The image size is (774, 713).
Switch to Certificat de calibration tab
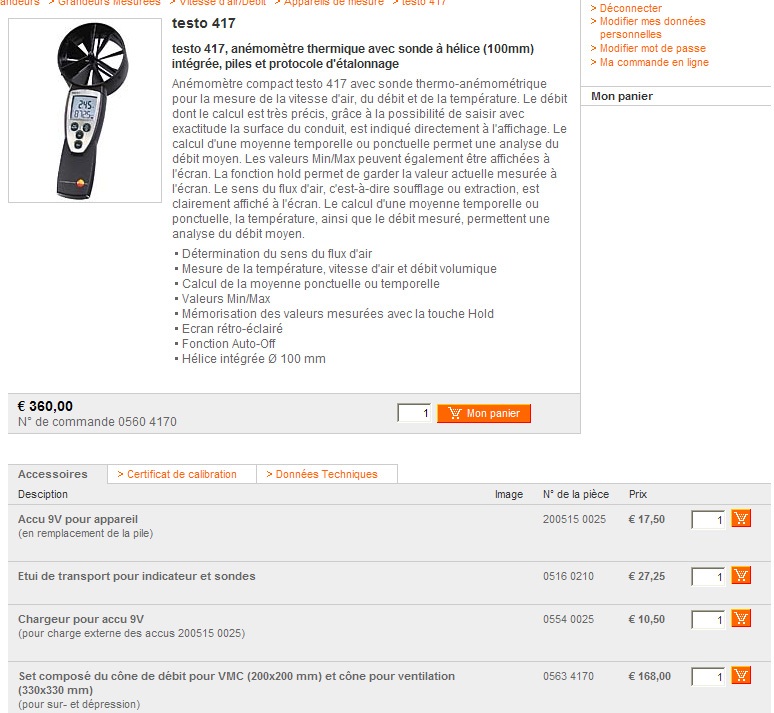click(x=177, y=474)
